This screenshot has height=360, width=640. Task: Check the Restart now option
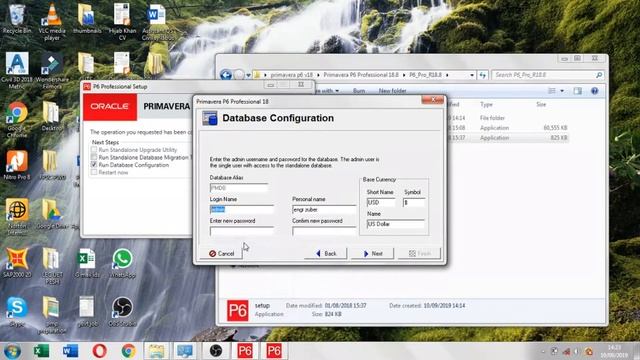pos(94,172)
